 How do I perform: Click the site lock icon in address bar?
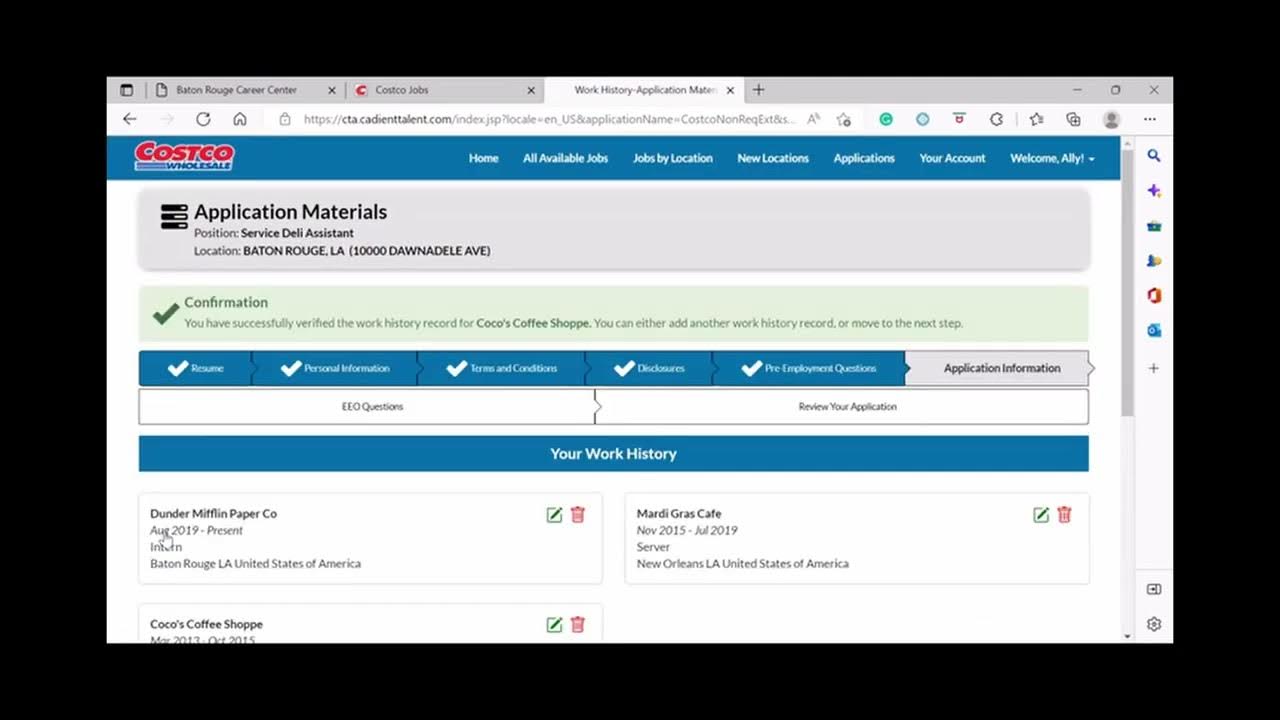point(285,119)
